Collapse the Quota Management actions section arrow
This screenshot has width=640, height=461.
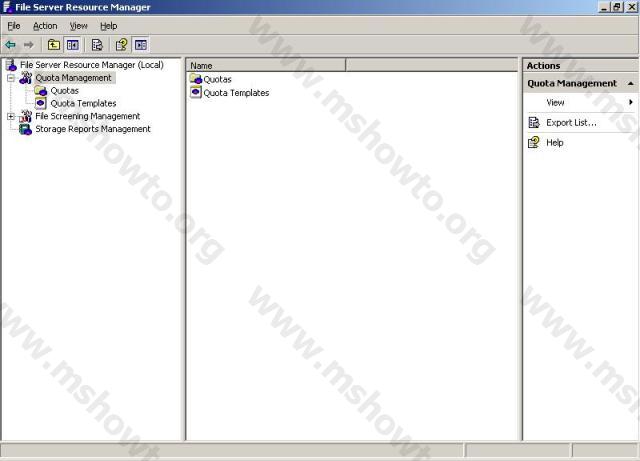631,83
